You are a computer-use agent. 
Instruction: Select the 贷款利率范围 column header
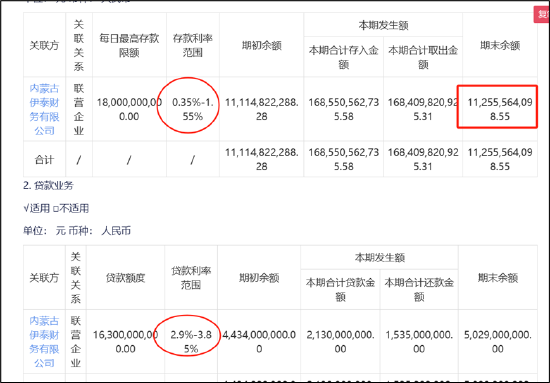tap(191, 278)
